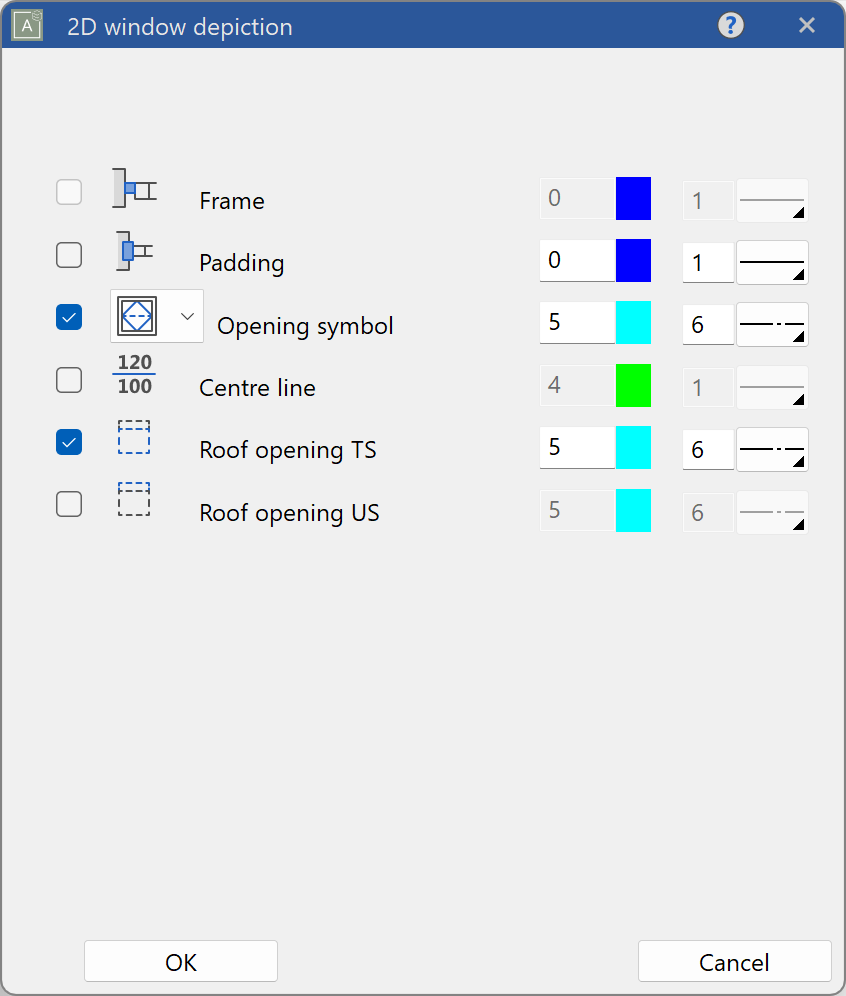Enable the Centre line checkbox
This screenshot has height=996, width=846.
pos(69,380)
